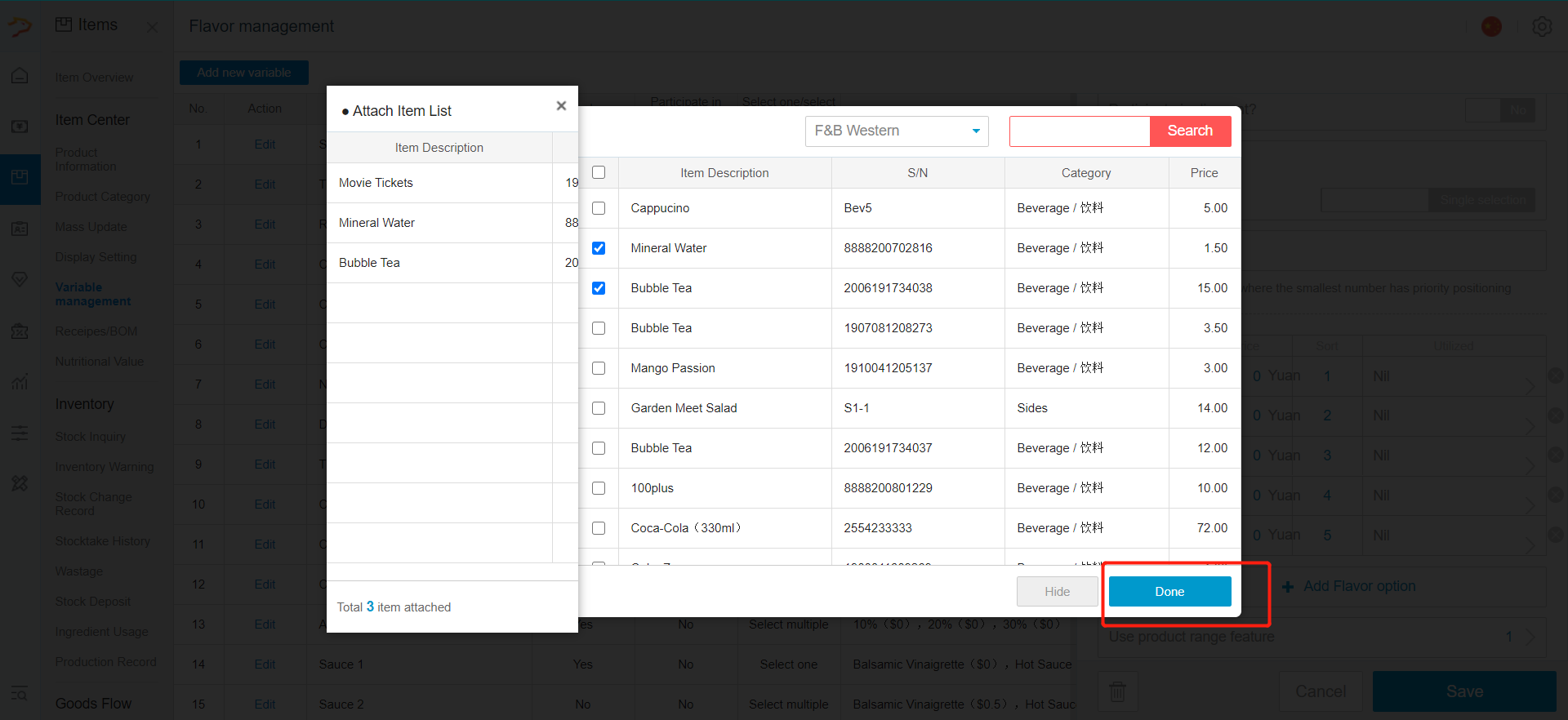Viewport: 1568px width, 720px height.
Task: Click the Hide button
Action: point(1057,592)
